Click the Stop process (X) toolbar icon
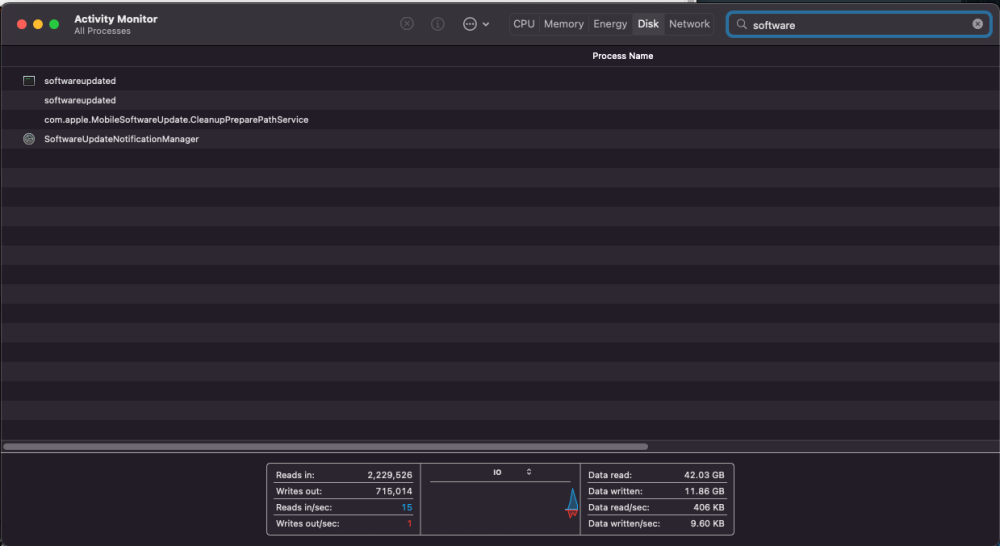The height and width of the screenshot is (546, 1000). click(x=407, y=24)
